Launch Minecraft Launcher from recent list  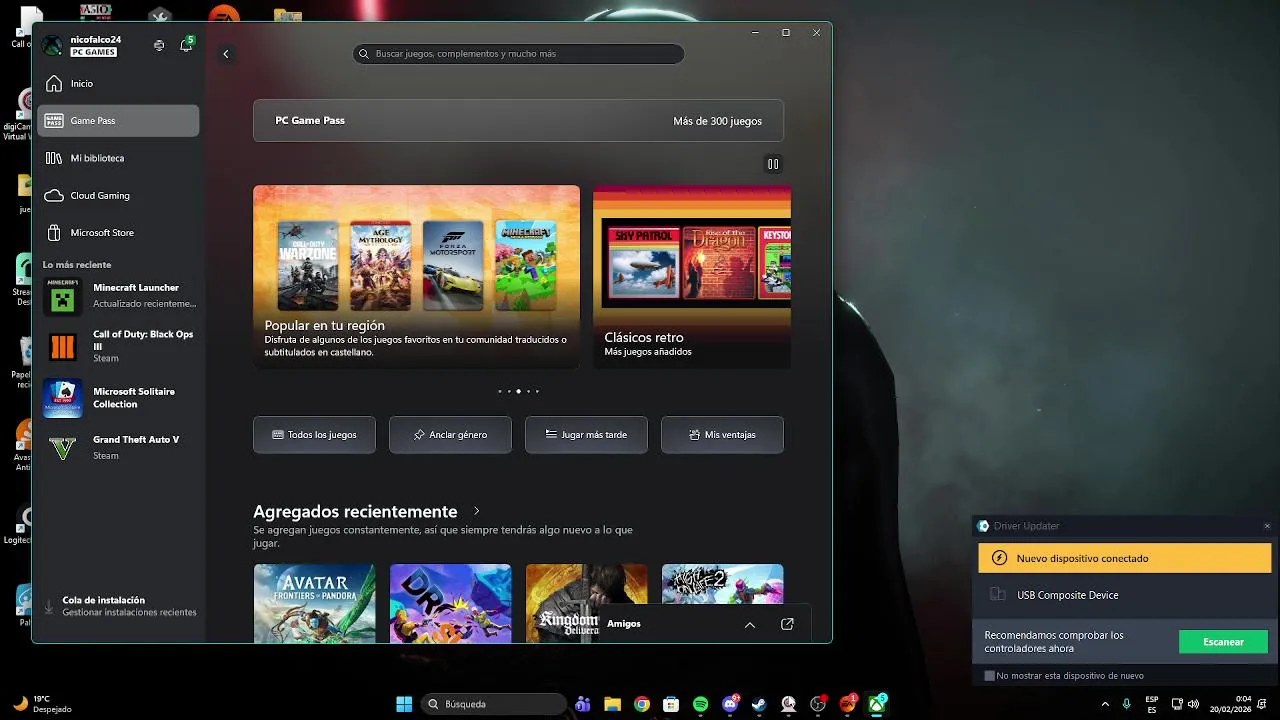[118, 295]
